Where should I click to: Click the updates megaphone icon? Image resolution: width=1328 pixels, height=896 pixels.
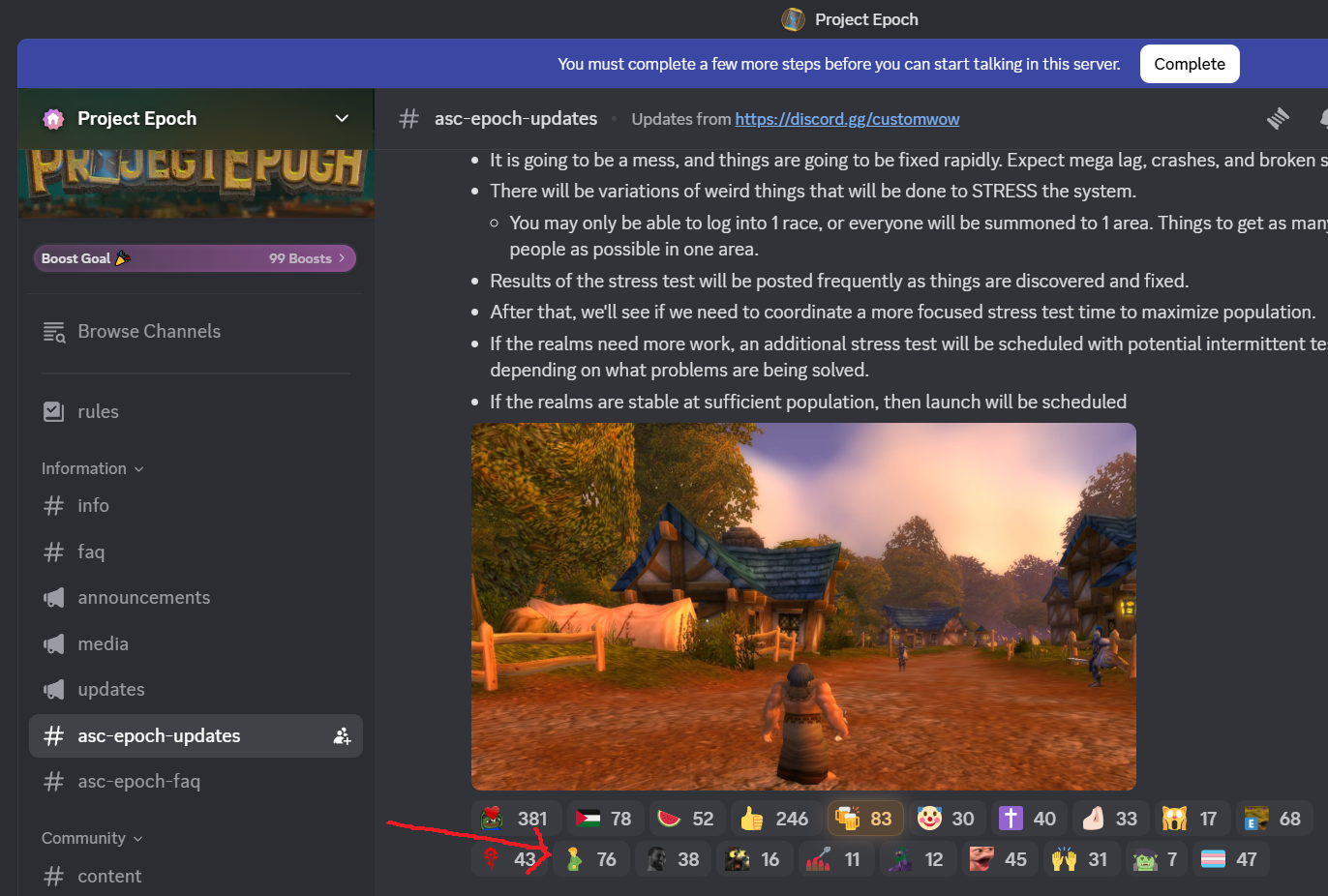click(54, 690)
